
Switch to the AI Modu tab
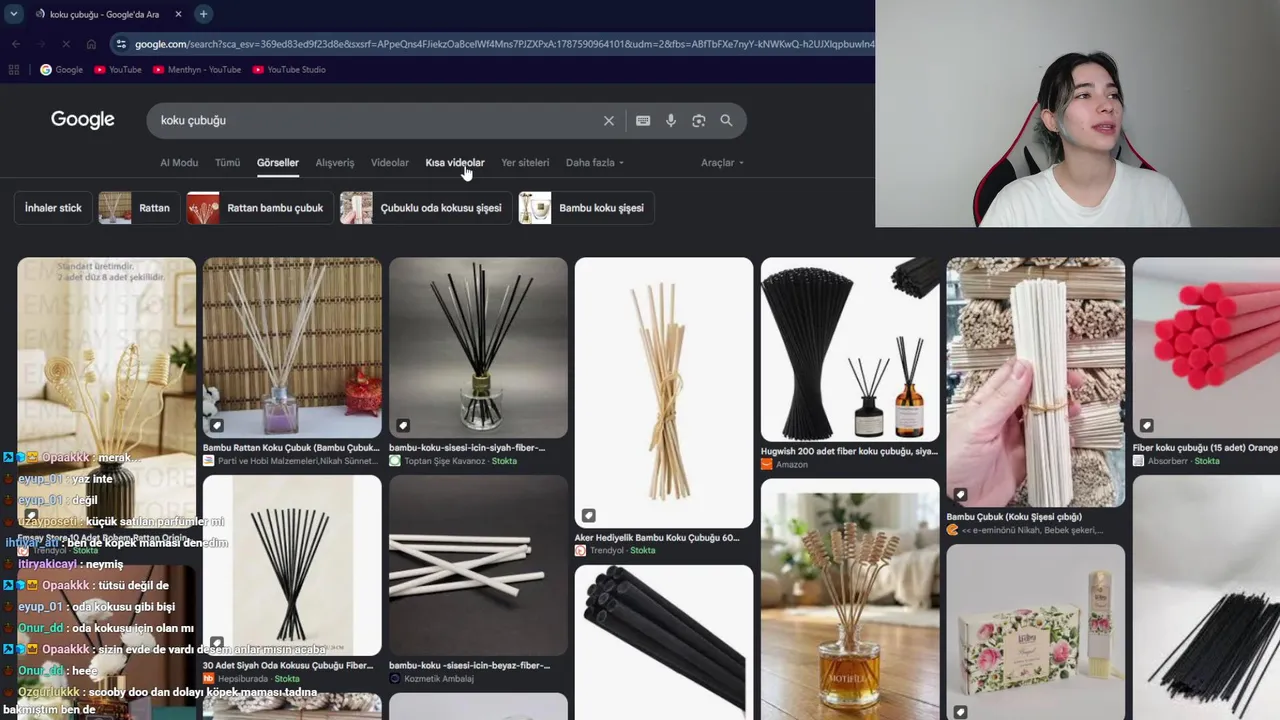tap(179, 163)
